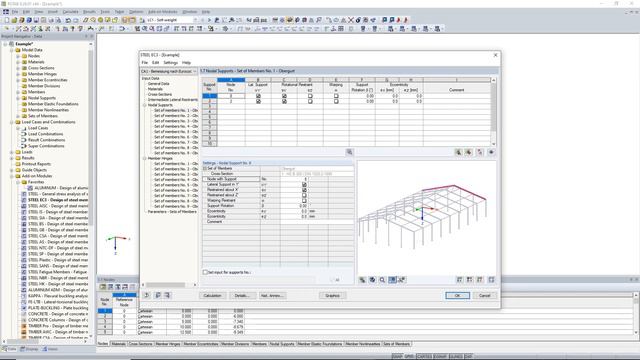
Task: Collapse the Member Hinges tree node in dialog
Action: 144,158
